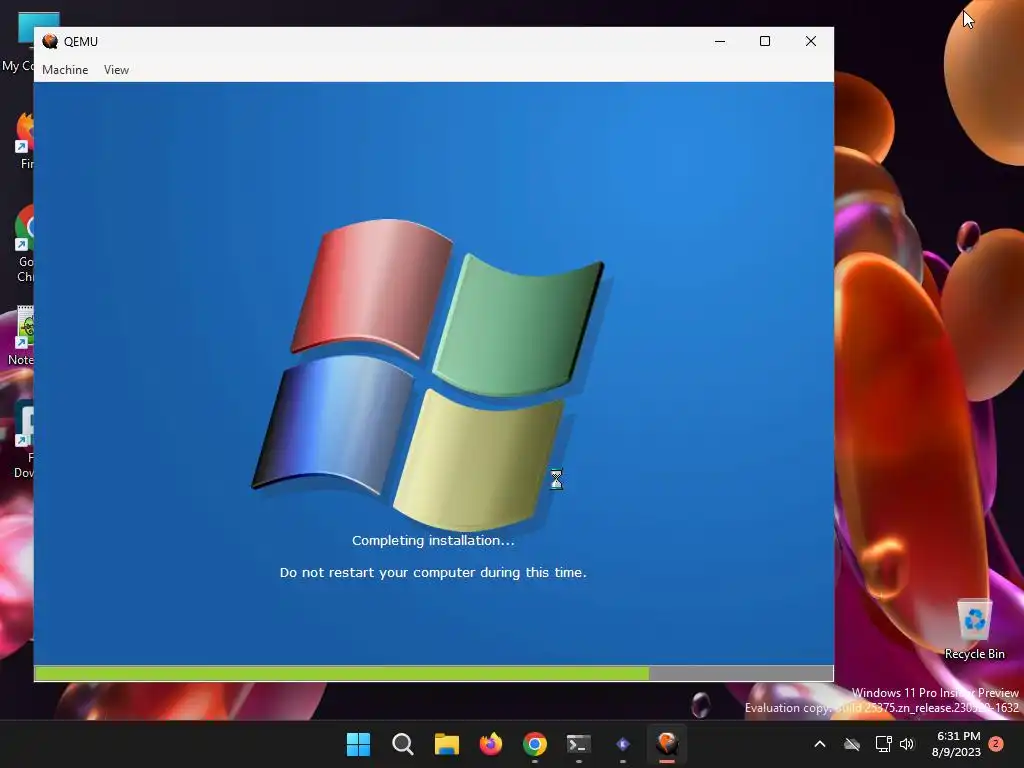Image resolution: width=1024 pixels, height=768 pixels.
Task: Select the Firefox desktop shortcut
Action: click(x=24, y=140)
